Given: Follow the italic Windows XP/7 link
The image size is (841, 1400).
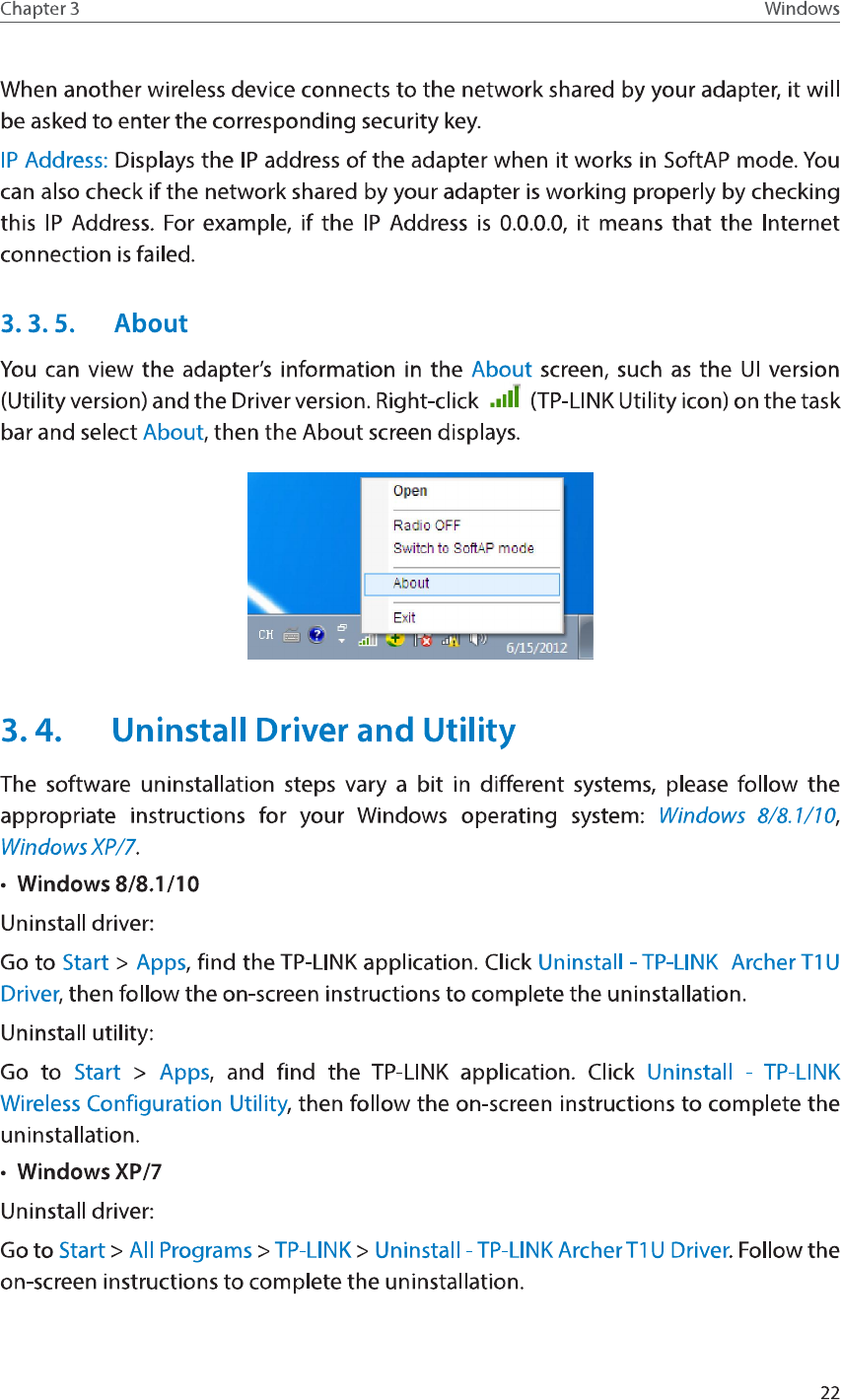Looking at the screenshot, I should pyautogui.click(x=68, y=847).
